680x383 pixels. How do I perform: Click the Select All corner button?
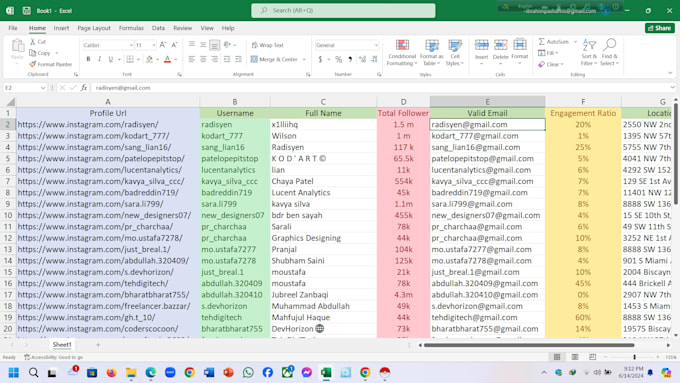click(10, 102)
